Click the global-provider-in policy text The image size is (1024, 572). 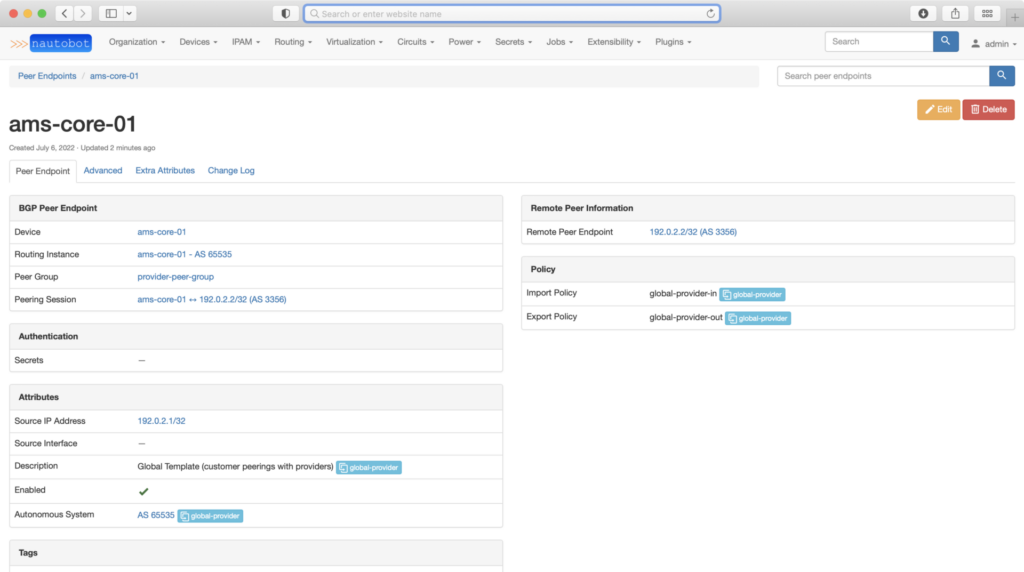tap(683, 294)
